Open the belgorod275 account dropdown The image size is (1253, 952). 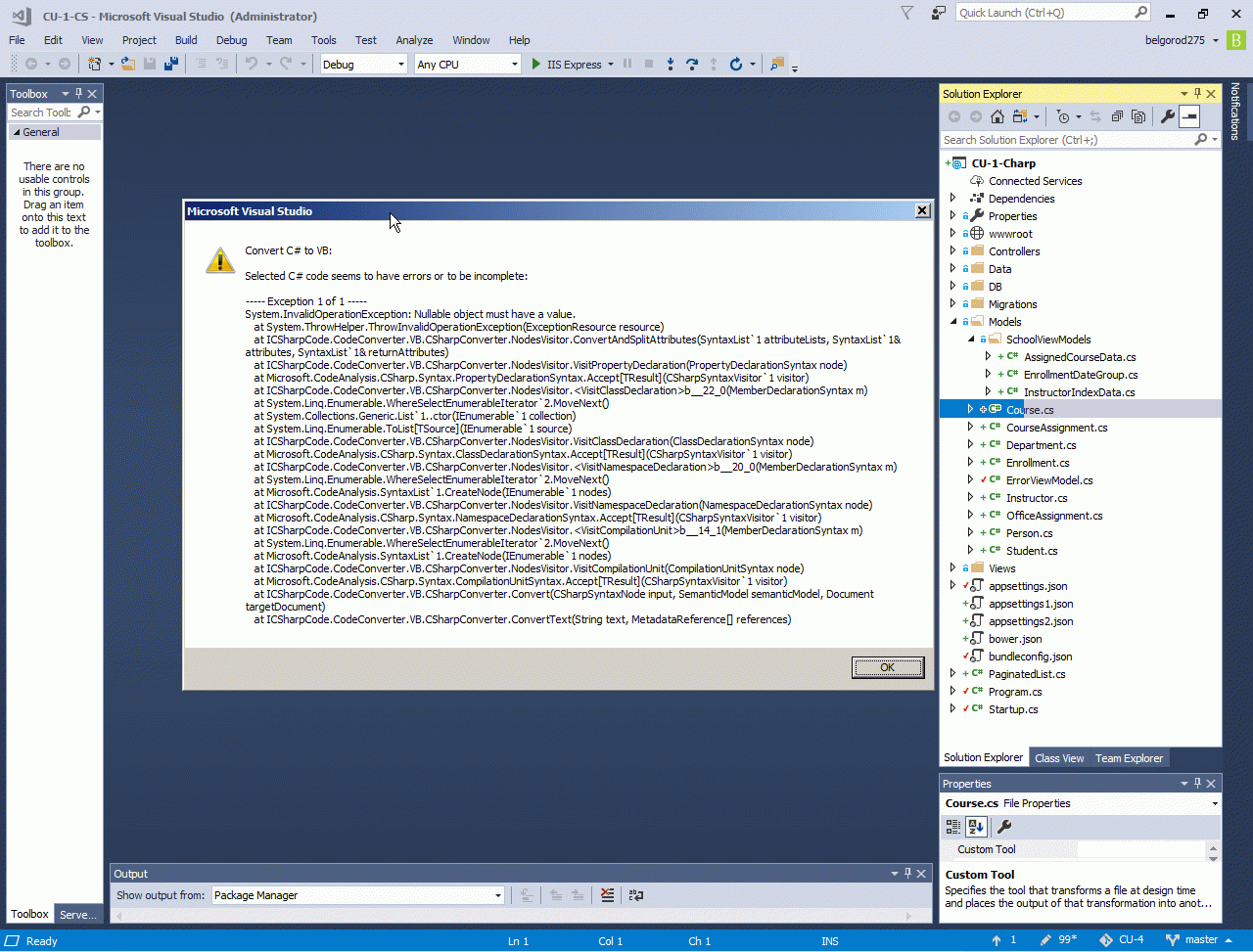tap(1182, 40)
